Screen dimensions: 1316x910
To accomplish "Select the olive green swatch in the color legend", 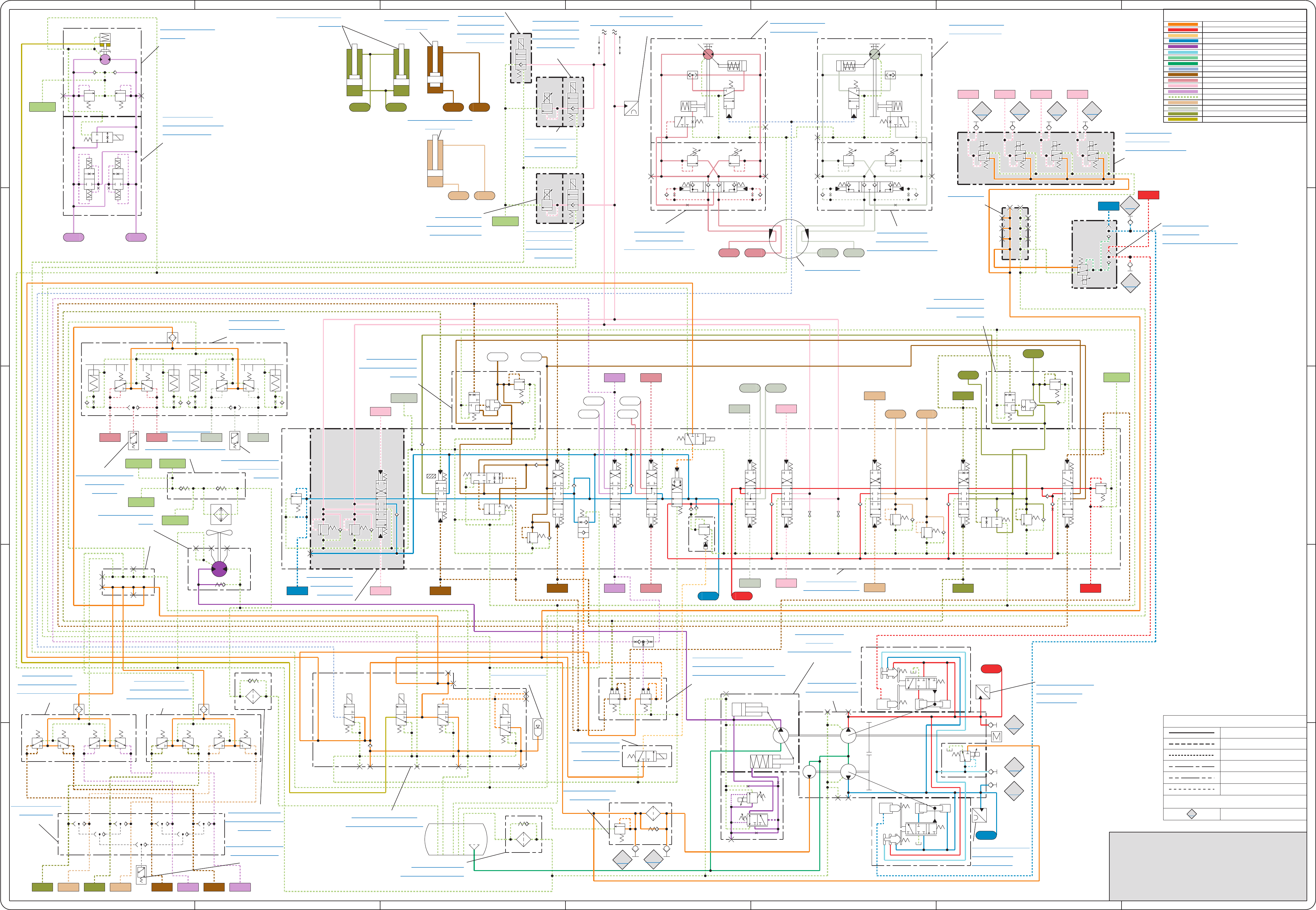I will point(1183,114).
